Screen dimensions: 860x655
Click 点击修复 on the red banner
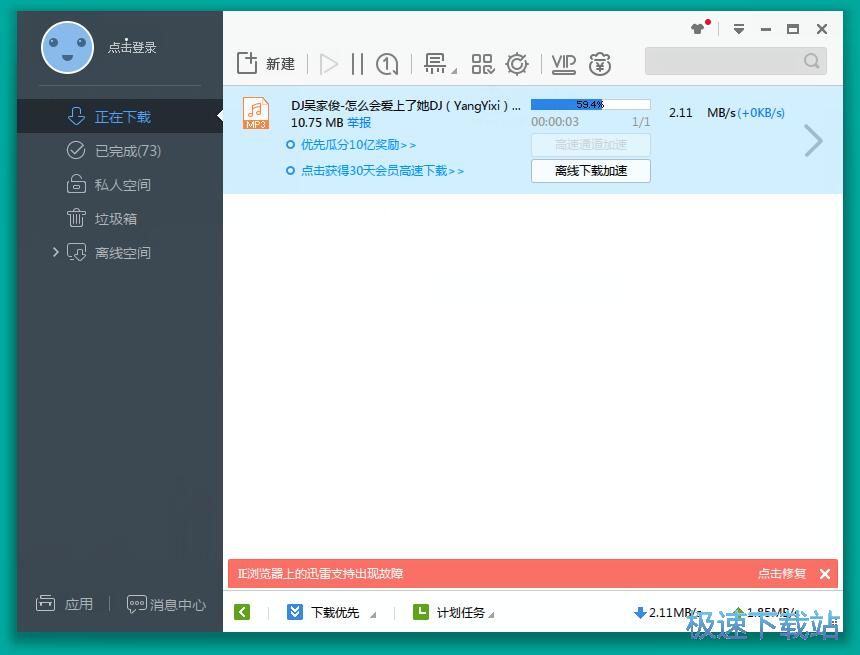[x=782, y=574]
